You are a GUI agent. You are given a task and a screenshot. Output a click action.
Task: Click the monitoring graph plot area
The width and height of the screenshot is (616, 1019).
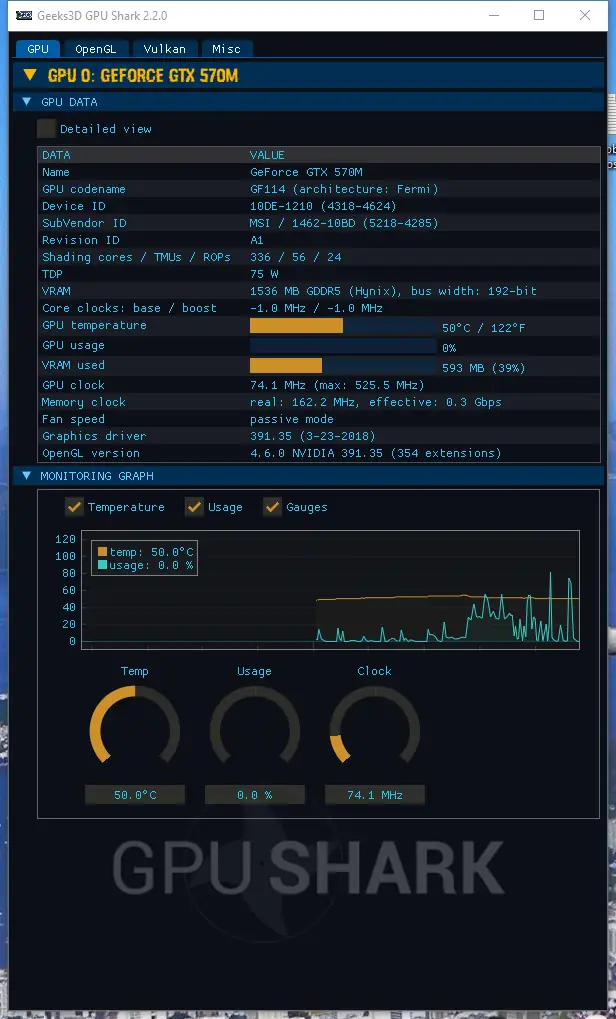click(x=331, y=589)
